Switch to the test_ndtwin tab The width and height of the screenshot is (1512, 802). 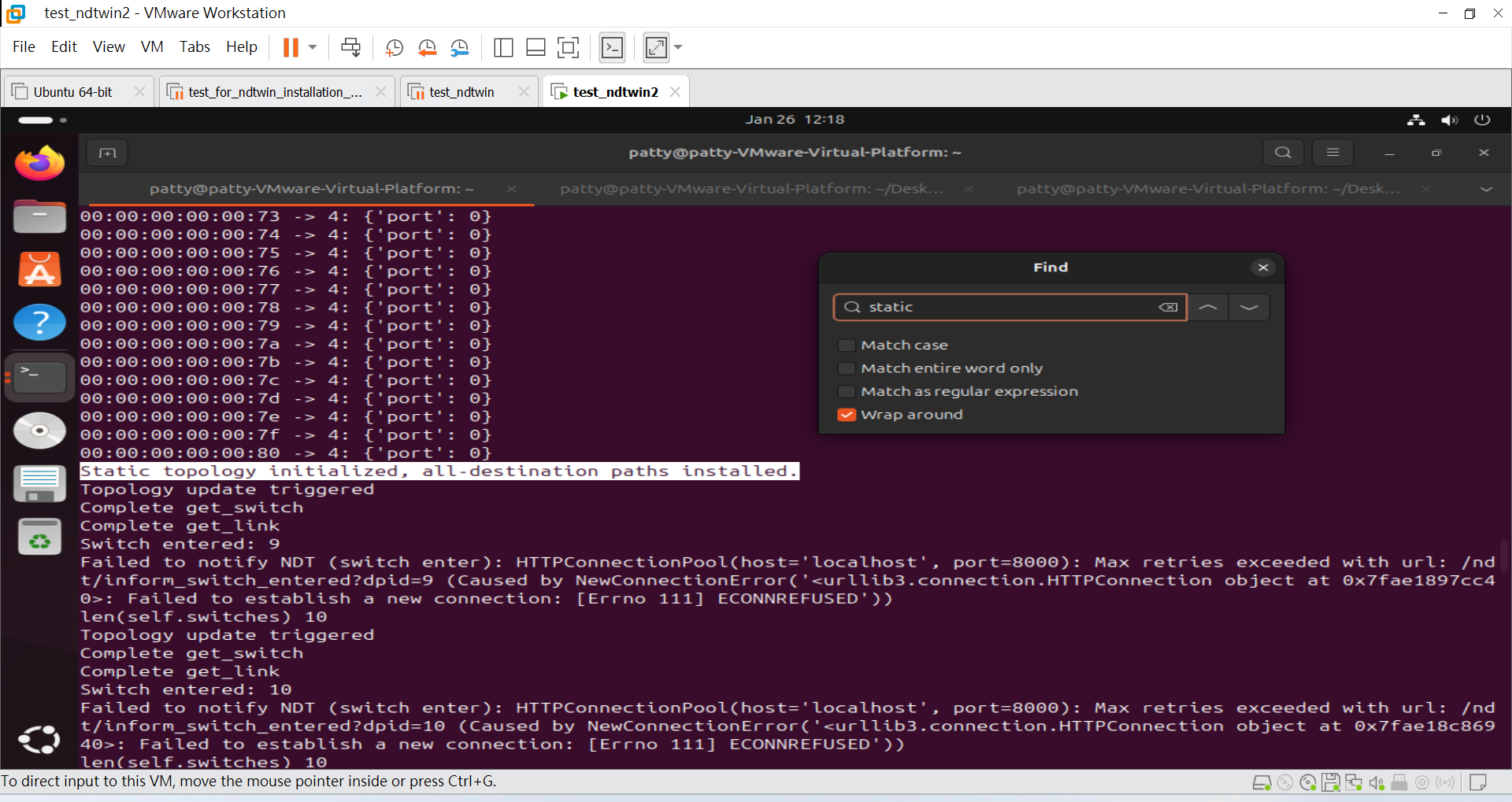tap(461, 92)
